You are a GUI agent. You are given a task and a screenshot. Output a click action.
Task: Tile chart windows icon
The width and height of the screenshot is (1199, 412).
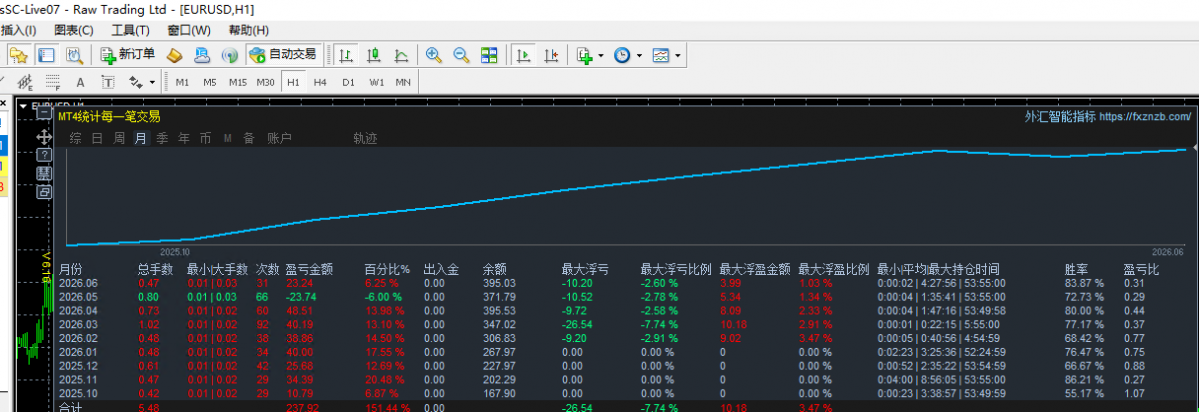click(x=489, y=55)
